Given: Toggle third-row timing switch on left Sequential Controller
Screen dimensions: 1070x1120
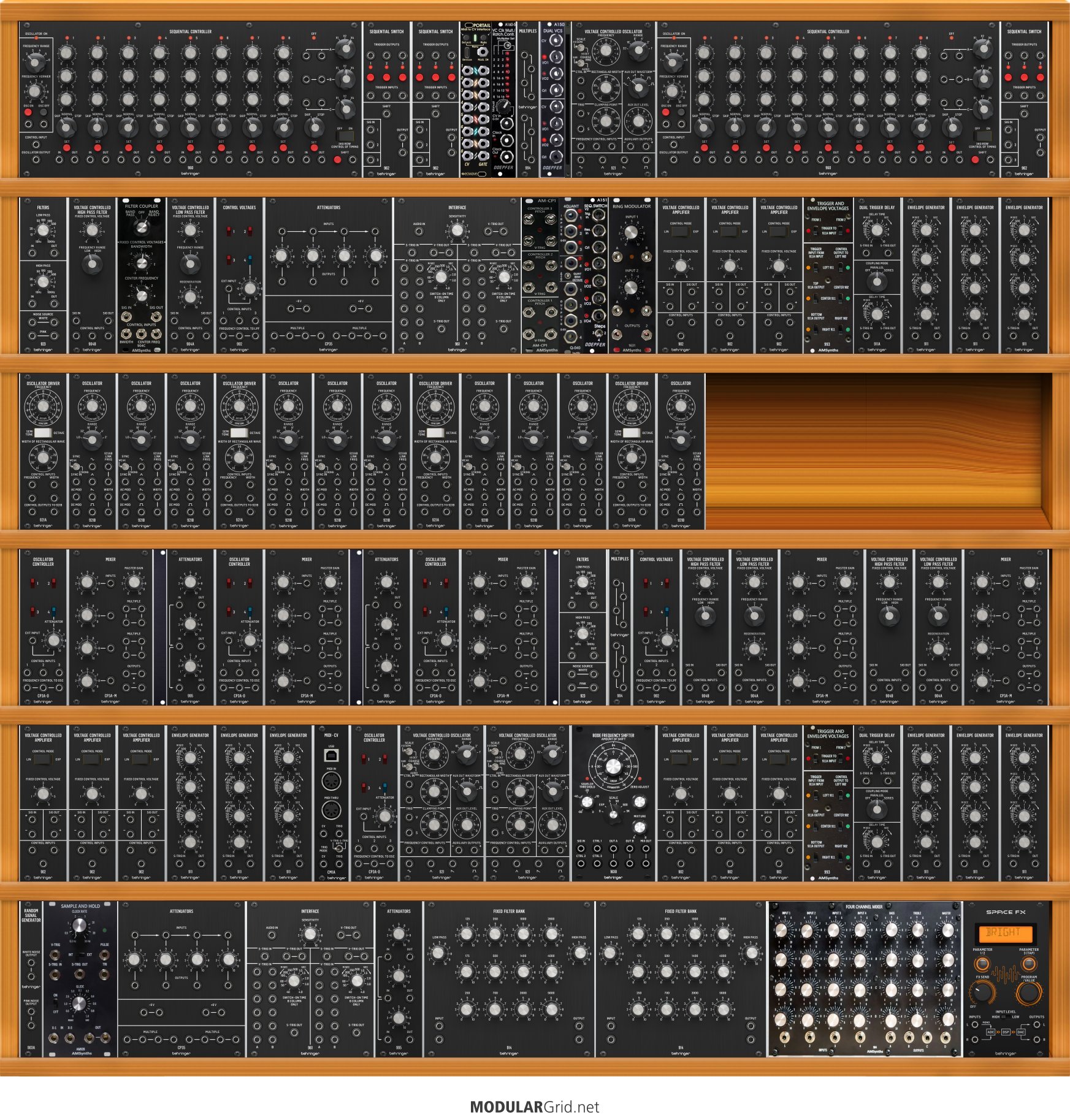Looking at the screenshot, I should click(345, 136).
